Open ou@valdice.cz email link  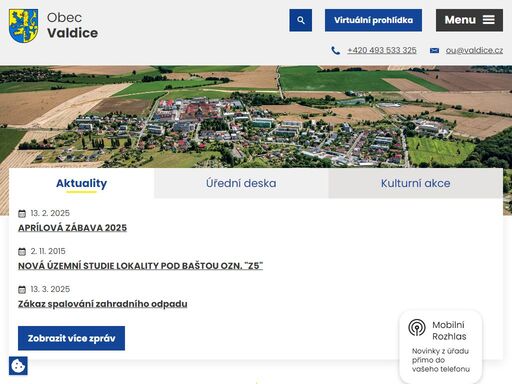(474, 50)
